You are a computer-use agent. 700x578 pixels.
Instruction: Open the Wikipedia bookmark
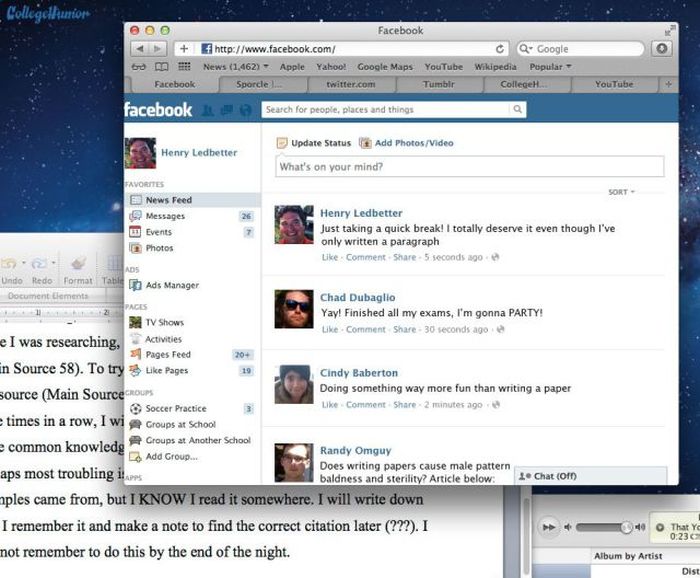495,67
